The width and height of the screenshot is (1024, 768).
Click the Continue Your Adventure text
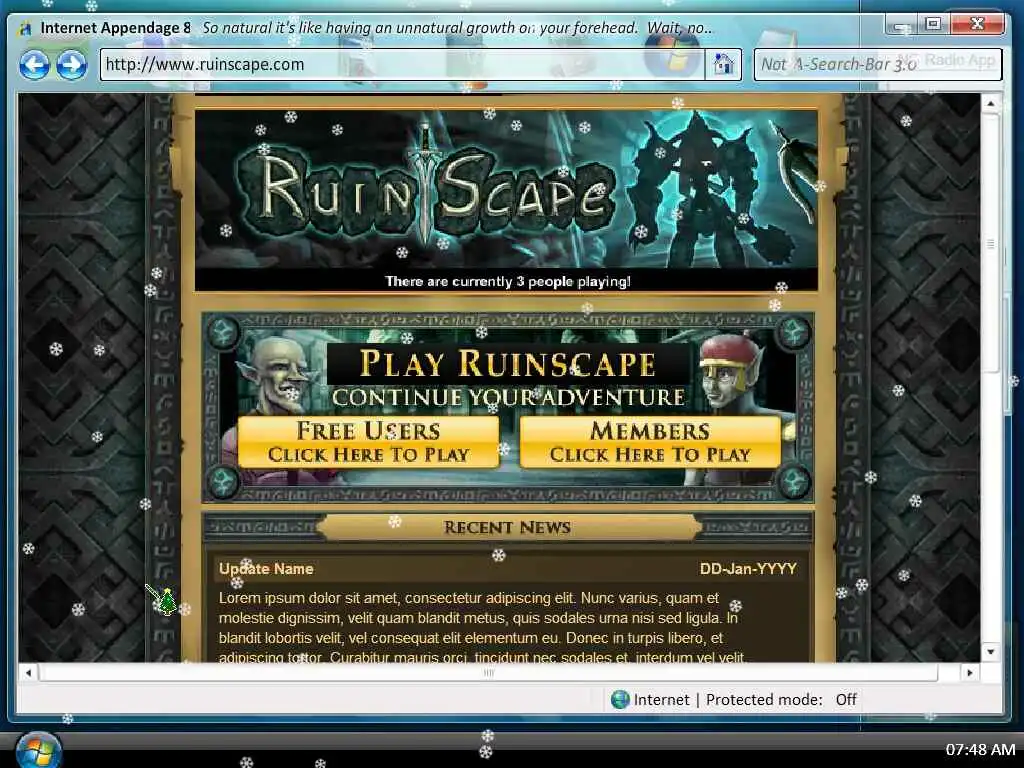[x=508, y=397]
